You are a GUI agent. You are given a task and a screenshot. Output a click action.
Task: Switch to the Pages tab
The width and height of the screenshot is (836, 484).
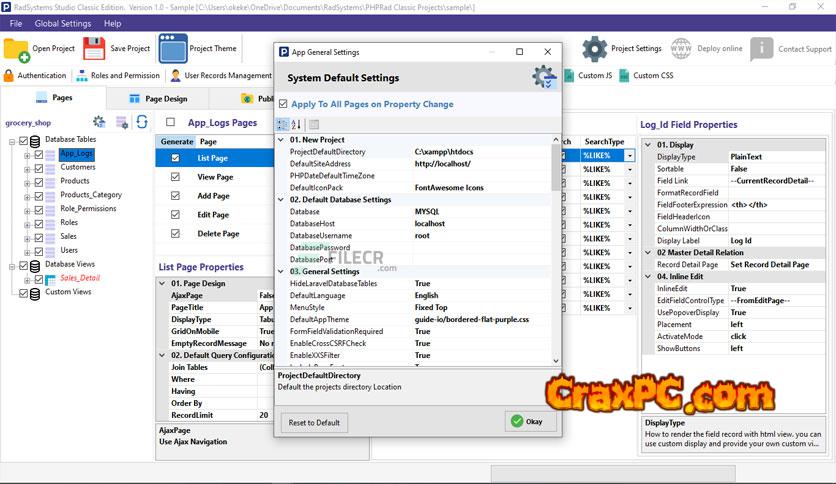point(53,98)
